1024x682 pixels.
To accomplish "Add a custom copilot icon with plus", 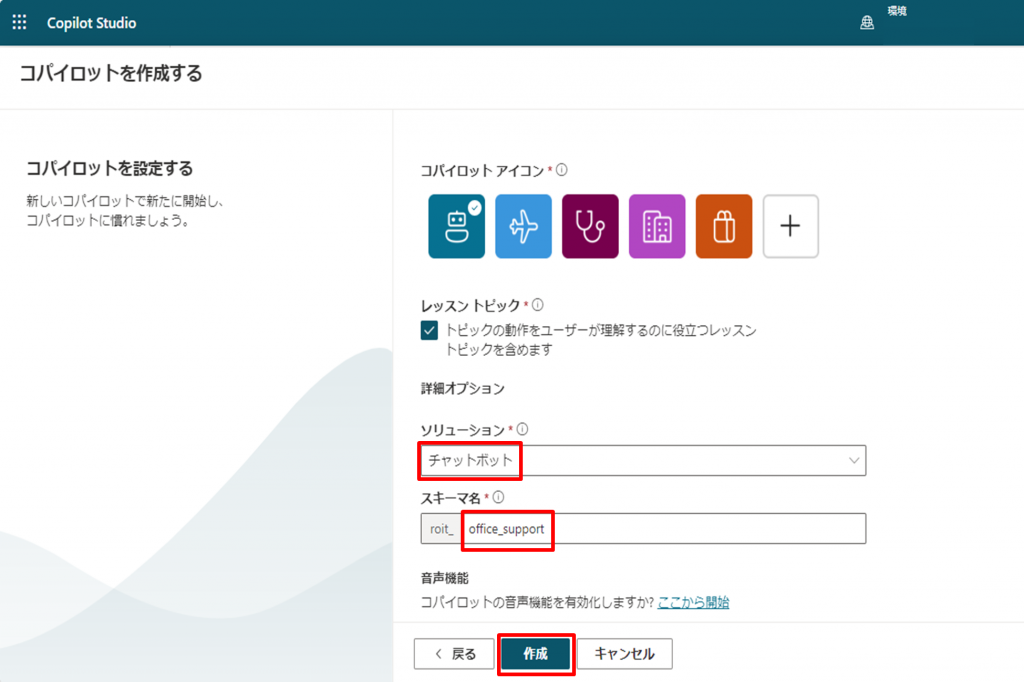I will point(790,226).
